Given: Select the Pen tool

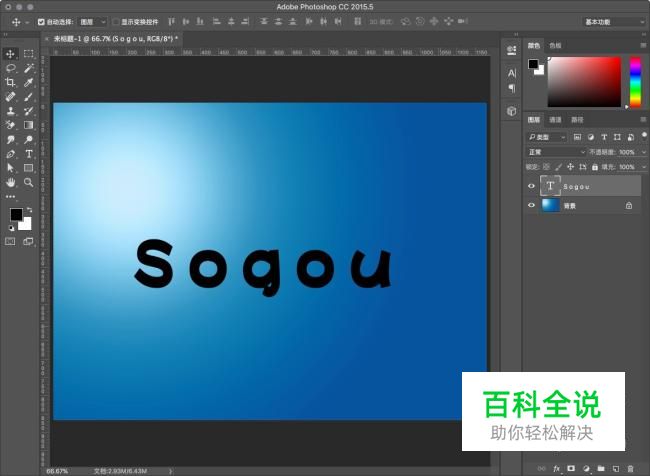Looking at the screenshot, I should [x=10, y=154].
